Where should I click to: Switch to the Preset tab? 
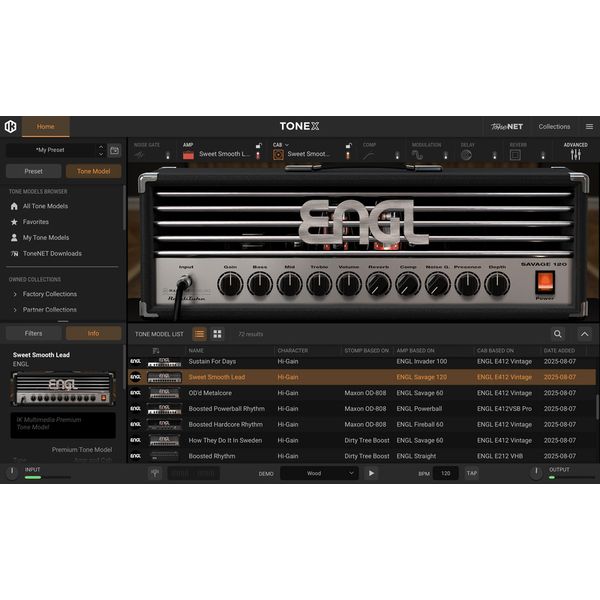pos(34,171)
